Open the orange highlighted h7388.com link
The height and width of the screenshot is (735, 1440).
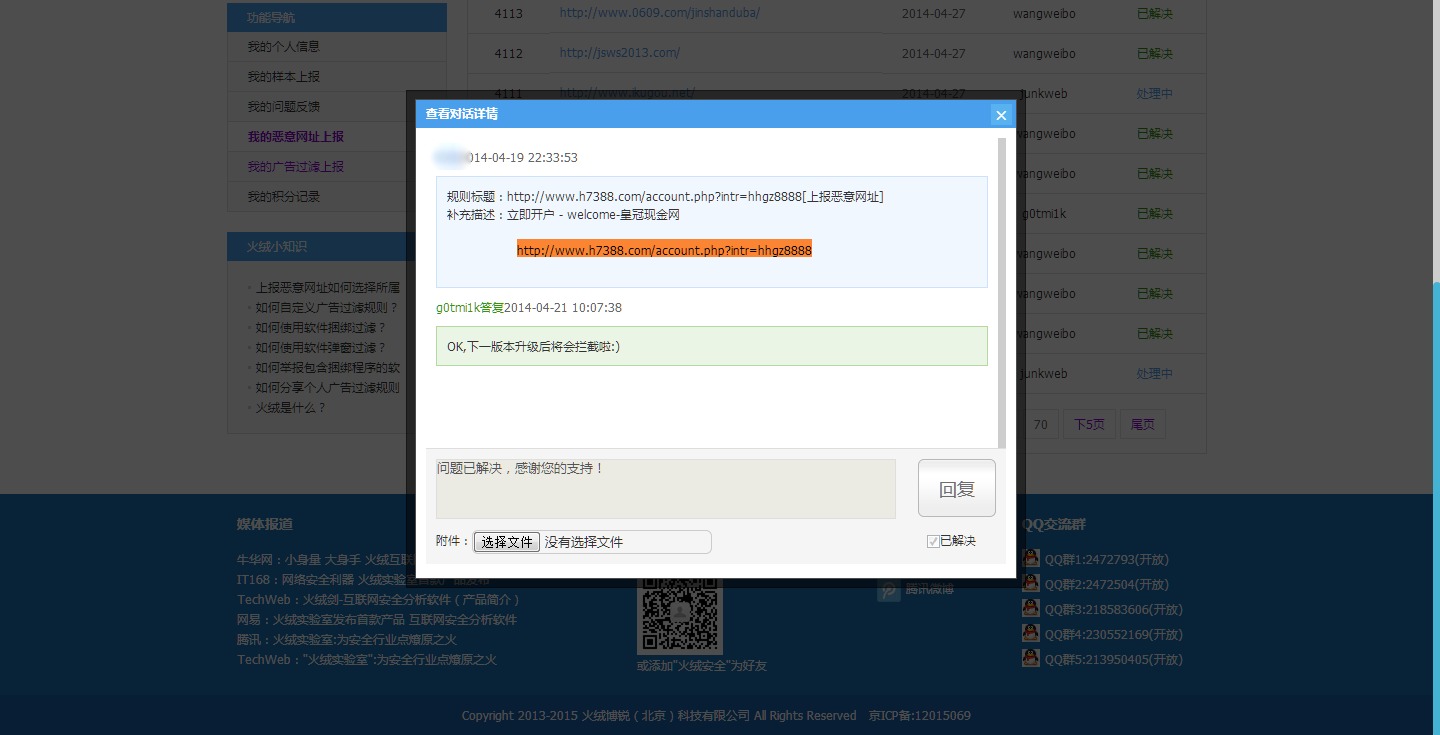pos(664,250)
